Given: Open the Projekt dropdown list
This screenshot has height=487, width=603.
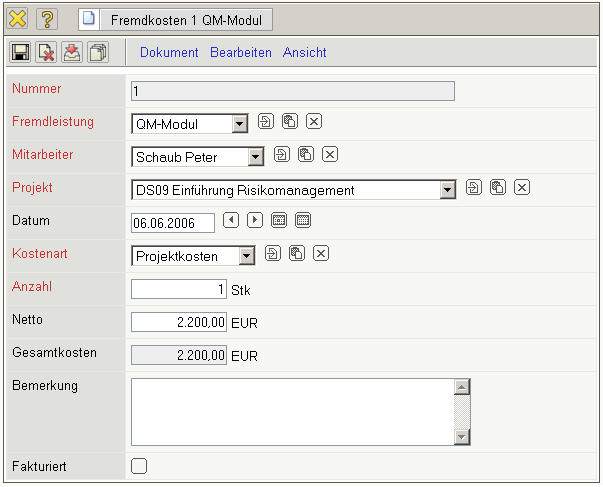Looking at the screenshot, I should click(447, 190).
